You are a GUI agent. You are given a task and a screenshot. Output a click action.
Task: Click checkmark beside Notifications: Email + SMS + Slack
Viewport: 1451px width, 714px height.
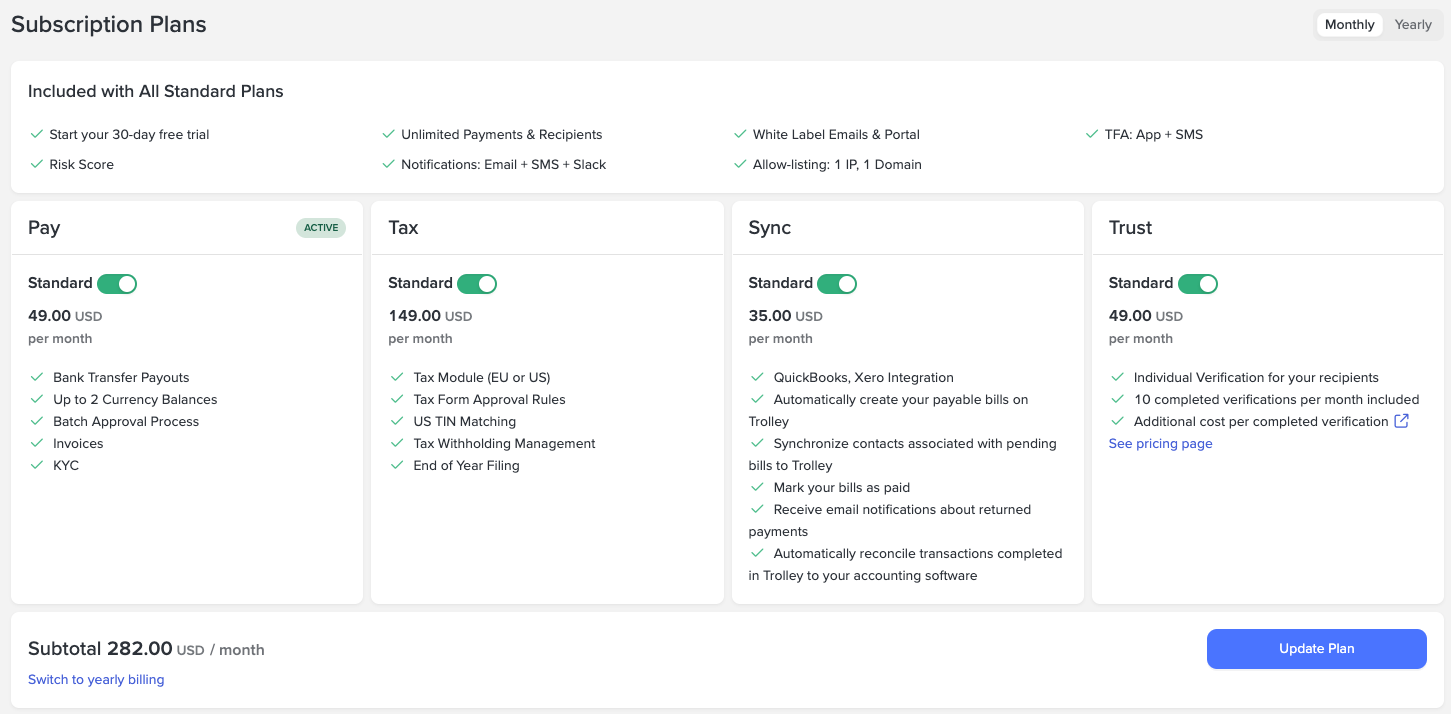[389, 164]
